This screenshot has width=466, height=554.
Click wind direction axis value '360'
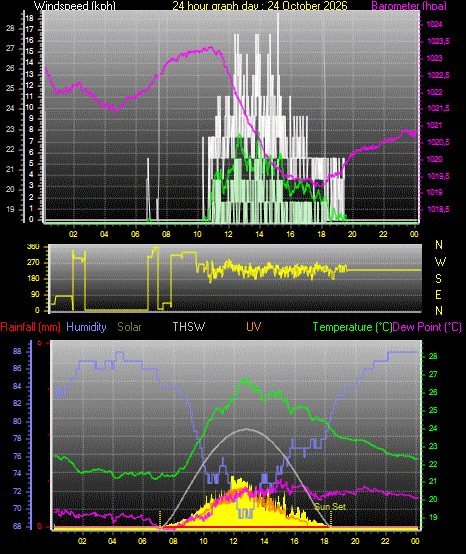click(x=33, y=247)
